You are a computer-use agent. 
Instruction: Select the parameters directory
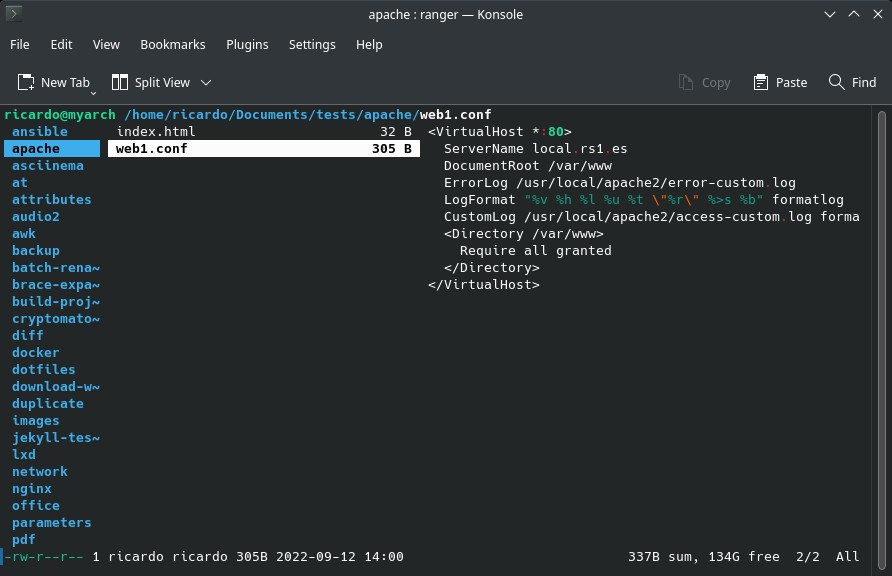click(52, 523)
